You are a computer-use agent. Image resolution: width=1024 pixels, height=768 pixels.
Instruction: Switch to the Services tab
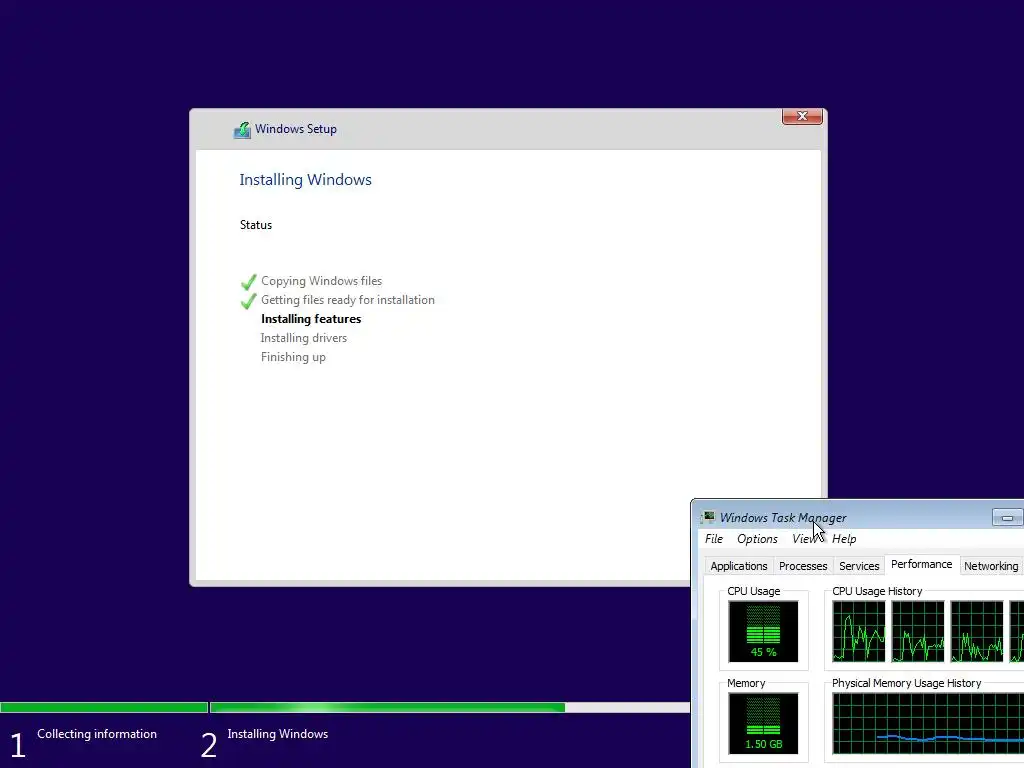coord(859,566)
